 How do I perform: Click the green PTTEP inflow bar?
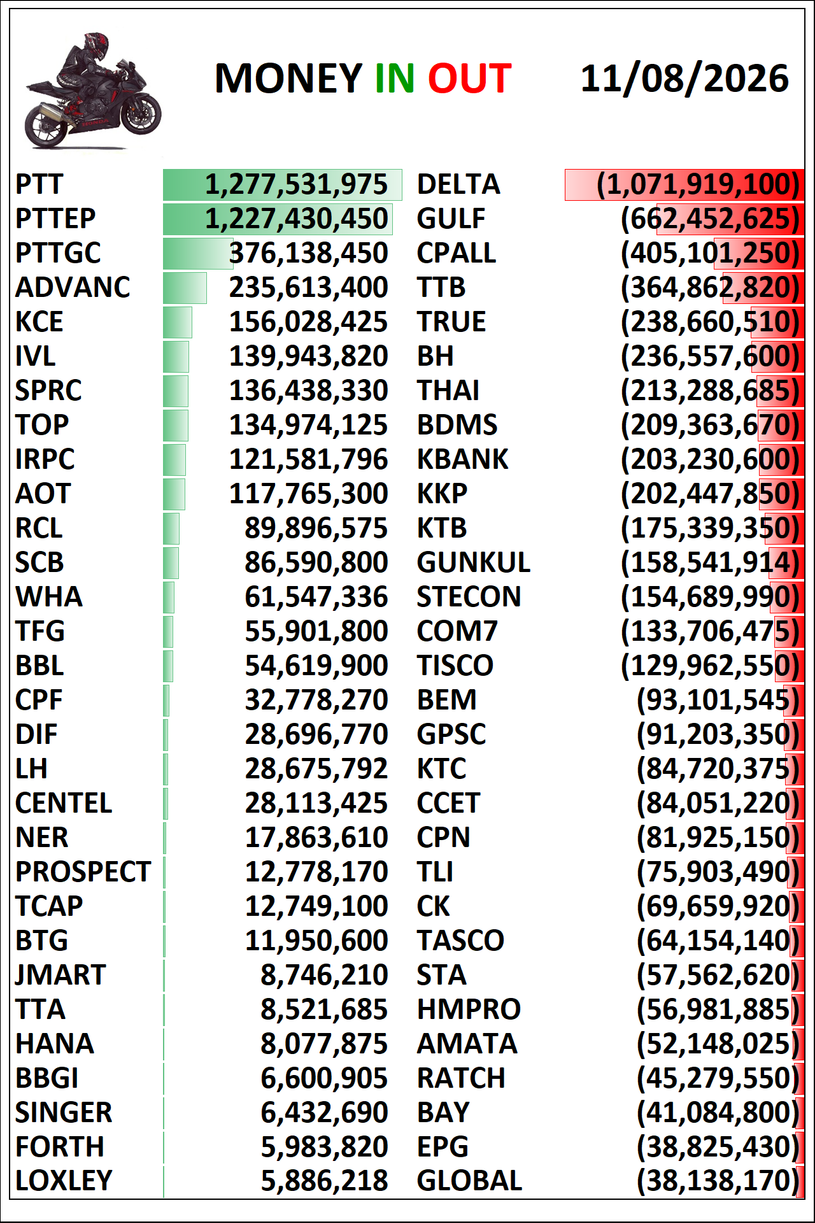coord(277,219)
